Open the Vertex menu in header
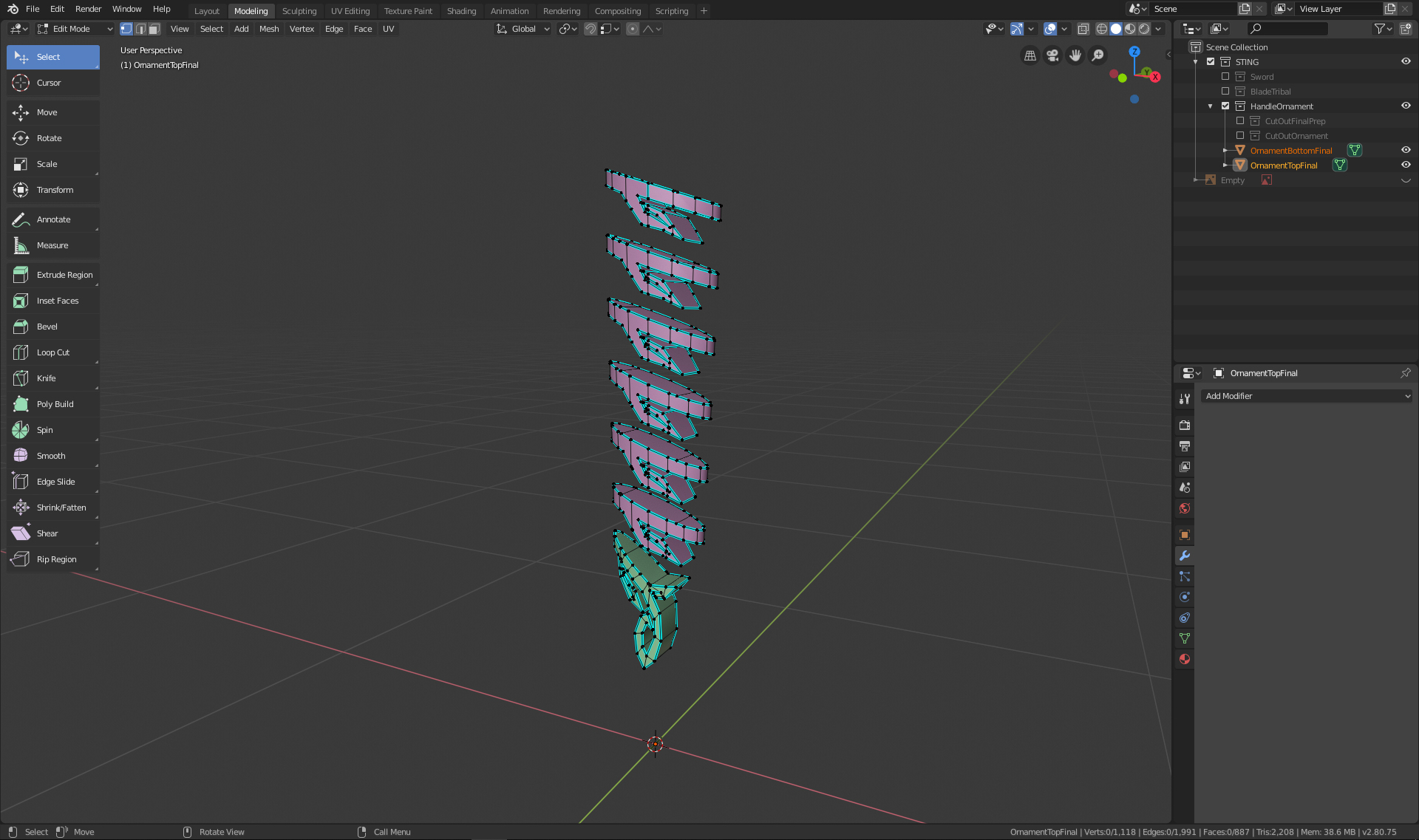The image size is (1419, 840). (x=302, y=29)
